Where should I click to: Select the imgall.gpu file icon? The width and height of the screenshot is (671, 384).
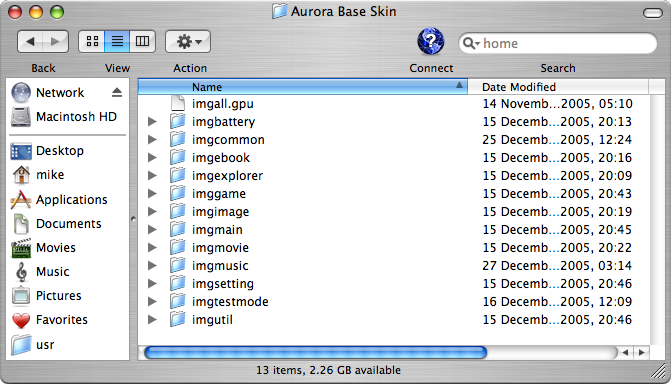point(178,103)
